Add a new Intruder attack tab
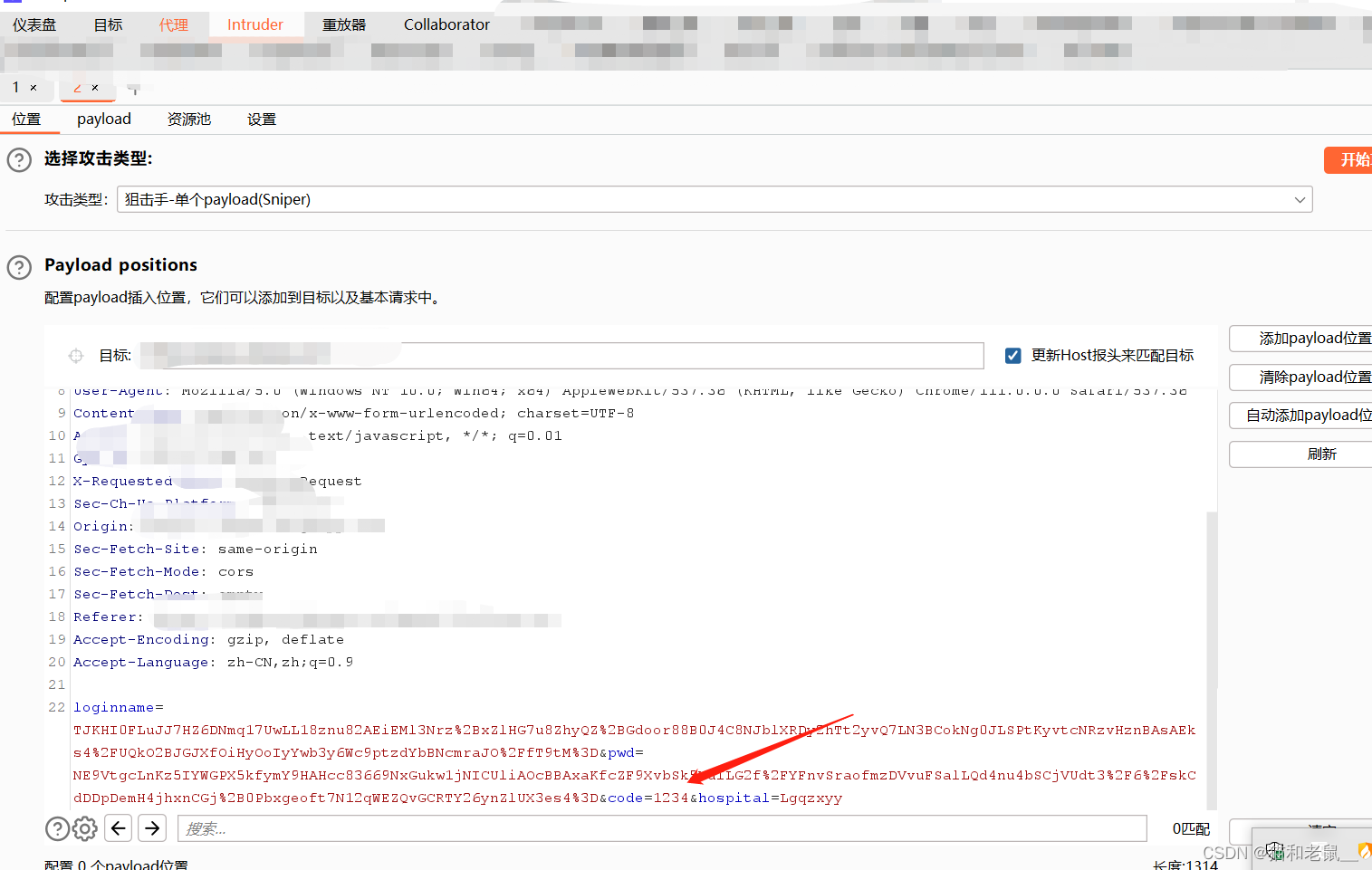This screenshot has width=1372, height=870. [134, 89]
